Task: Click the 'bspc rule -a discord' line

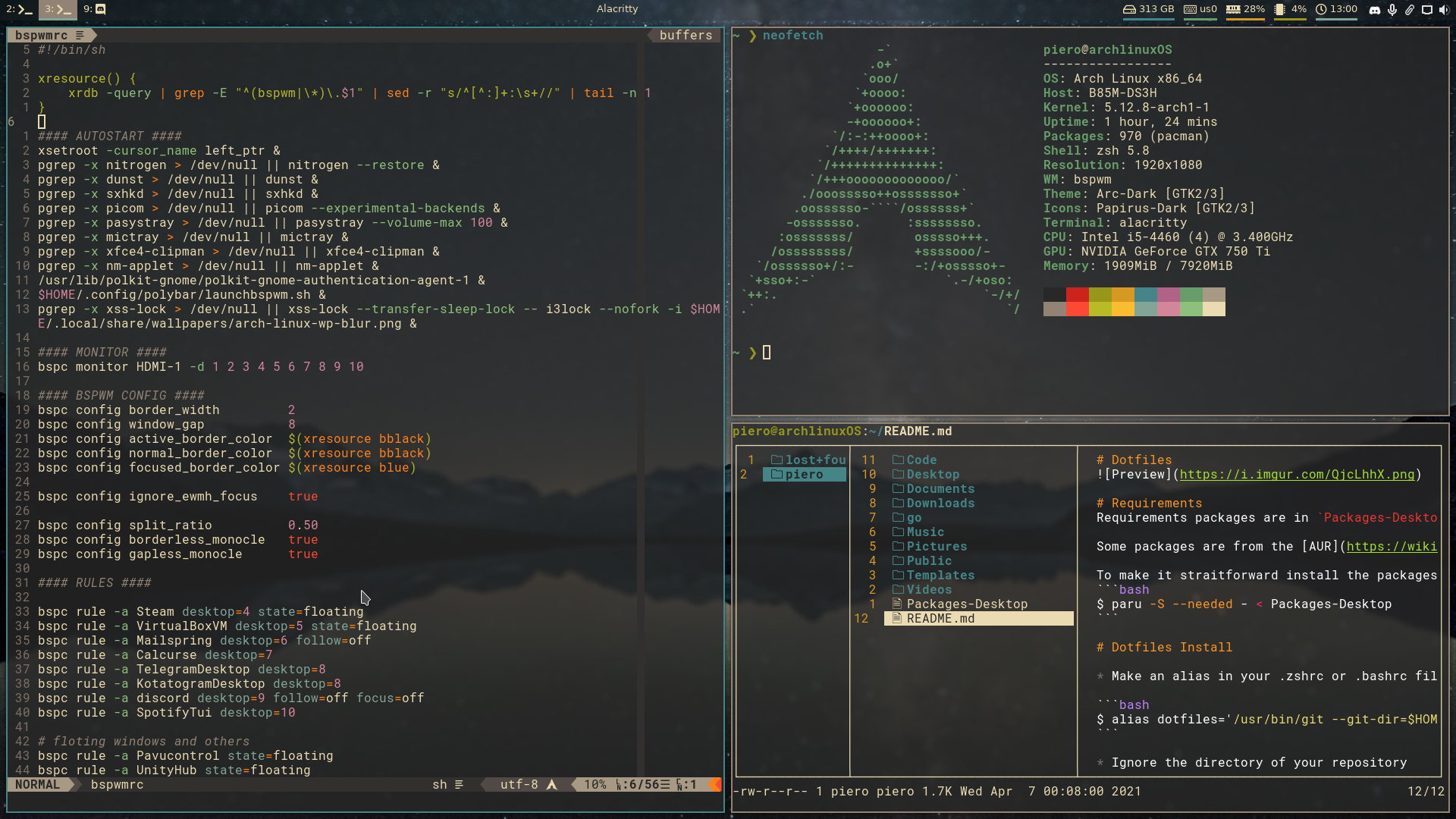Action: (231, 698)
